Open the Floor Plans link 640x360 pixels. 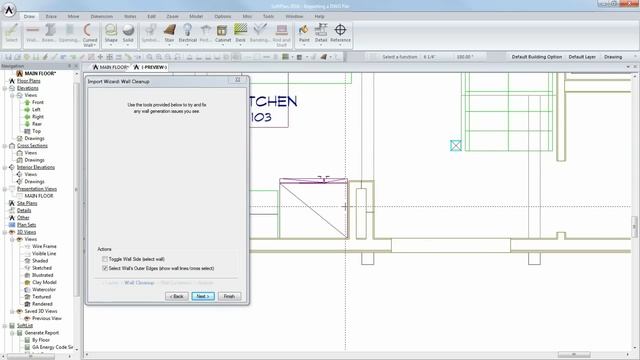coord(29,81)
